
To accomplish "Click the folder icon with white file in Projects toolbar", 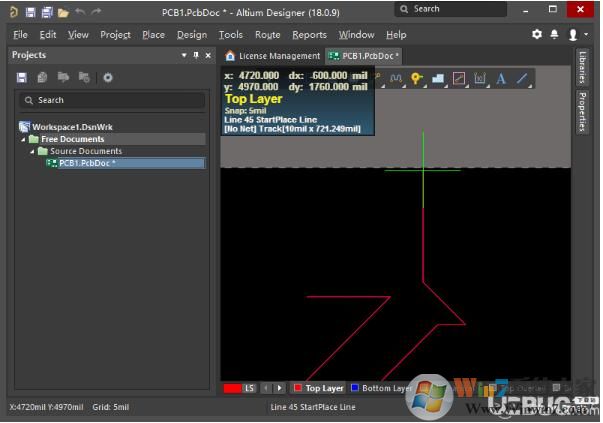I will [84, 77].
